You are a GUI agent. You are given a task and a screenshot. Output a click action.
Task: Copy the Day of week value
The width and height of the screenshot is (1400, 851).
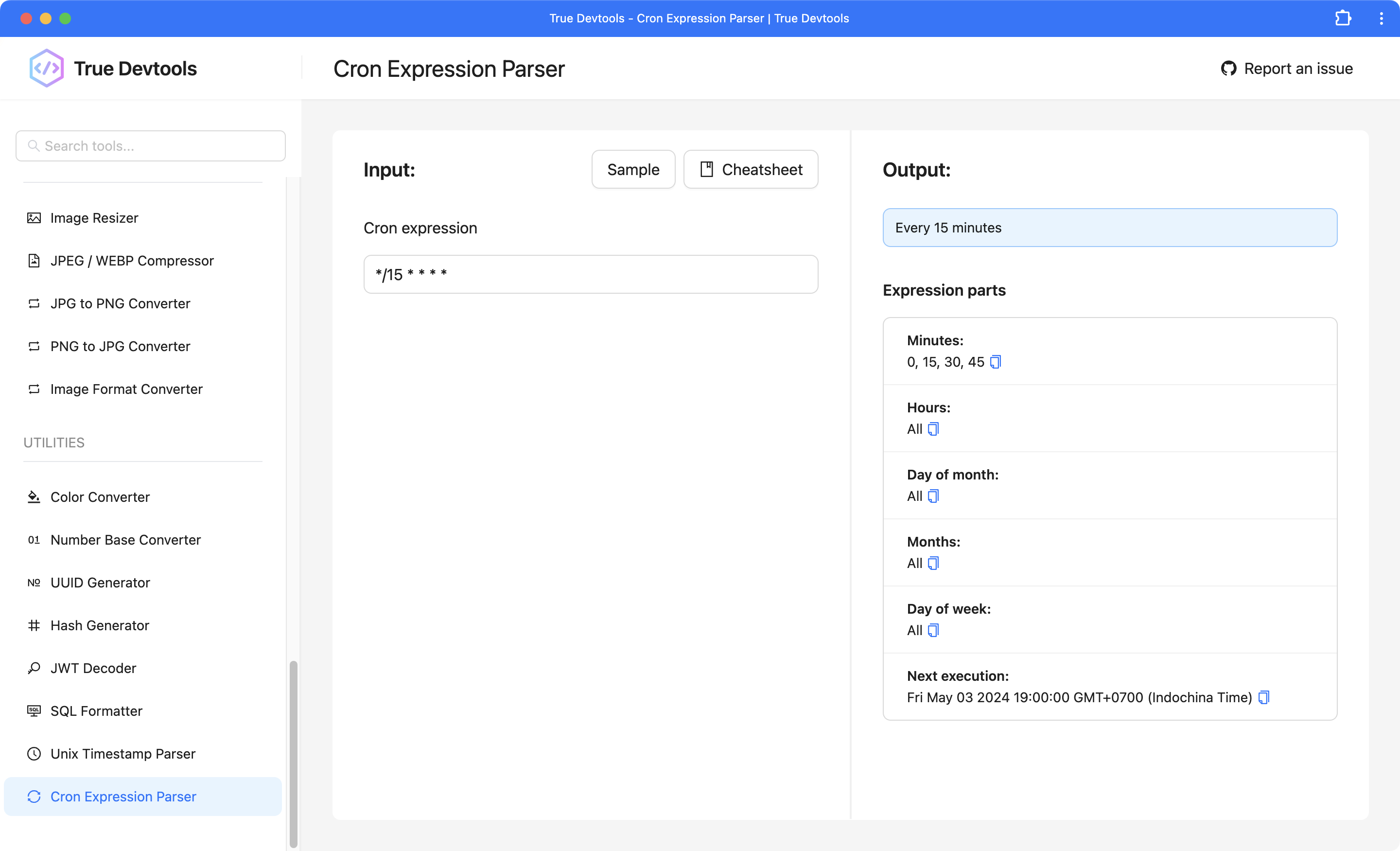(x=933, y=630)
